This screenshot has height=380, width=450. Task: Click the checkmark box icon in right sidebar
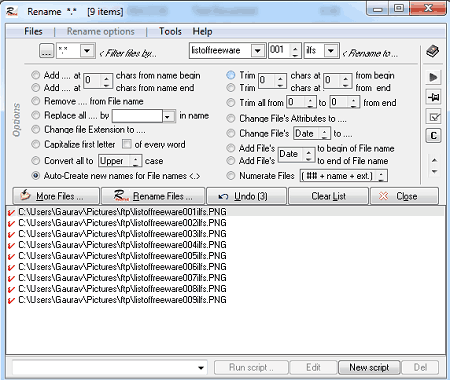tap(433, 117)
